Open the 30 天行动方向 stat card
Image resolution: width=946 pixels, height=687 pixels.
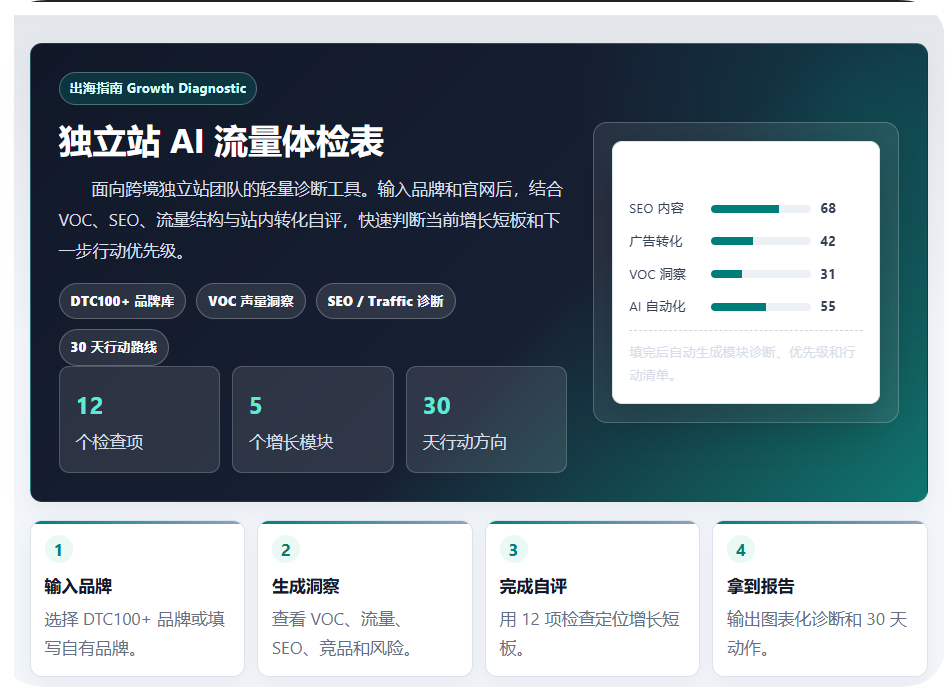tap(486, 420)
